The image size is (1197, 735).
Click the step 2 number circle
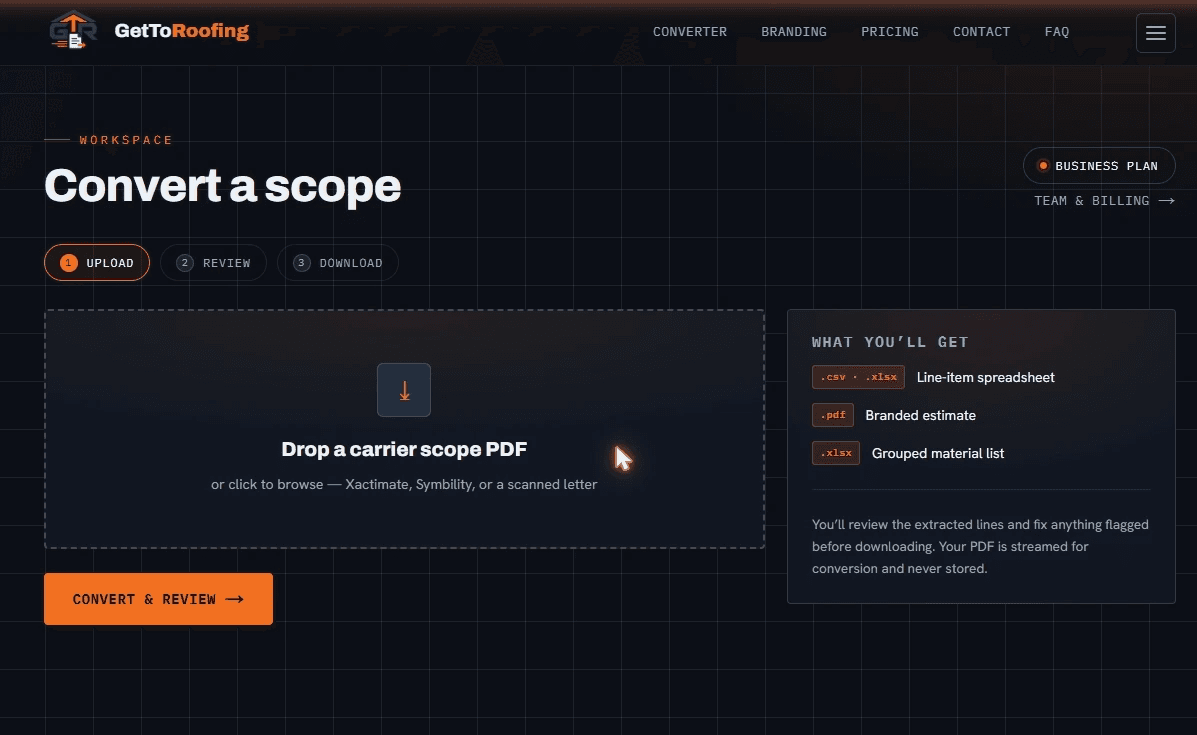pyautogui.click(x=184, y=263)
